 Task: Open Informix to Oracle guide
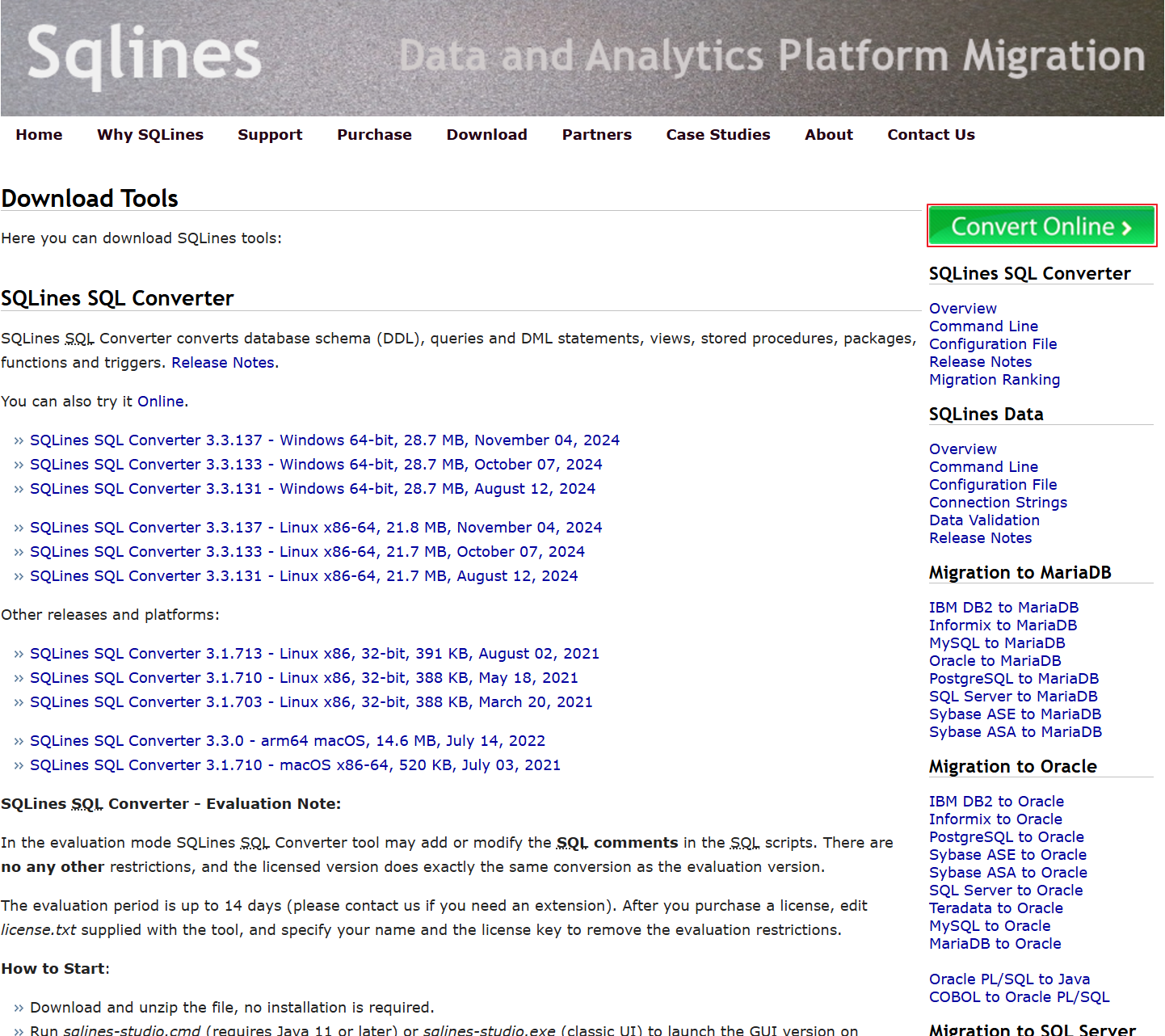tap(995, 819)
